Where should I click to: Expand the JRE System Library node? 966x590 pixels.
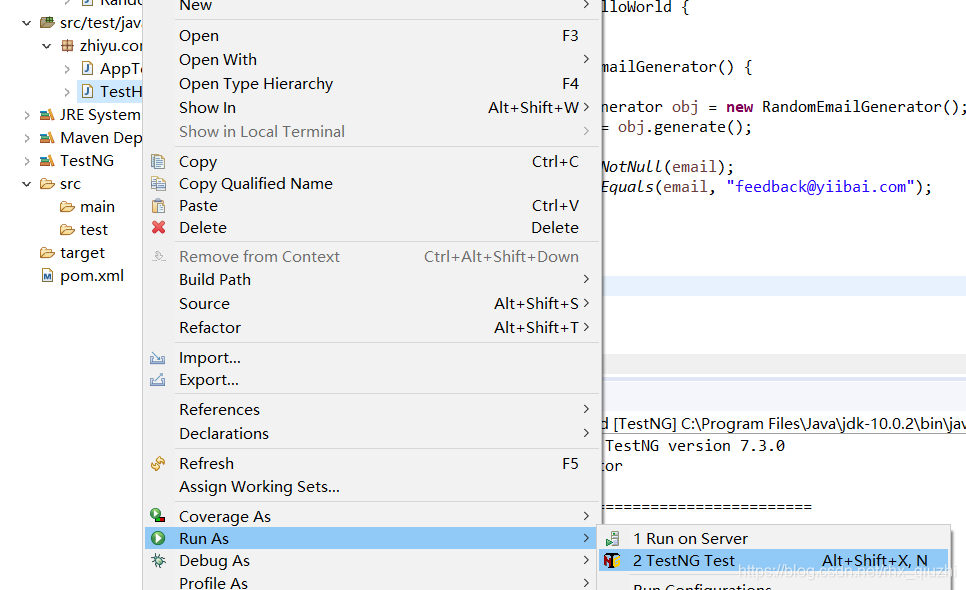[27, 115]
